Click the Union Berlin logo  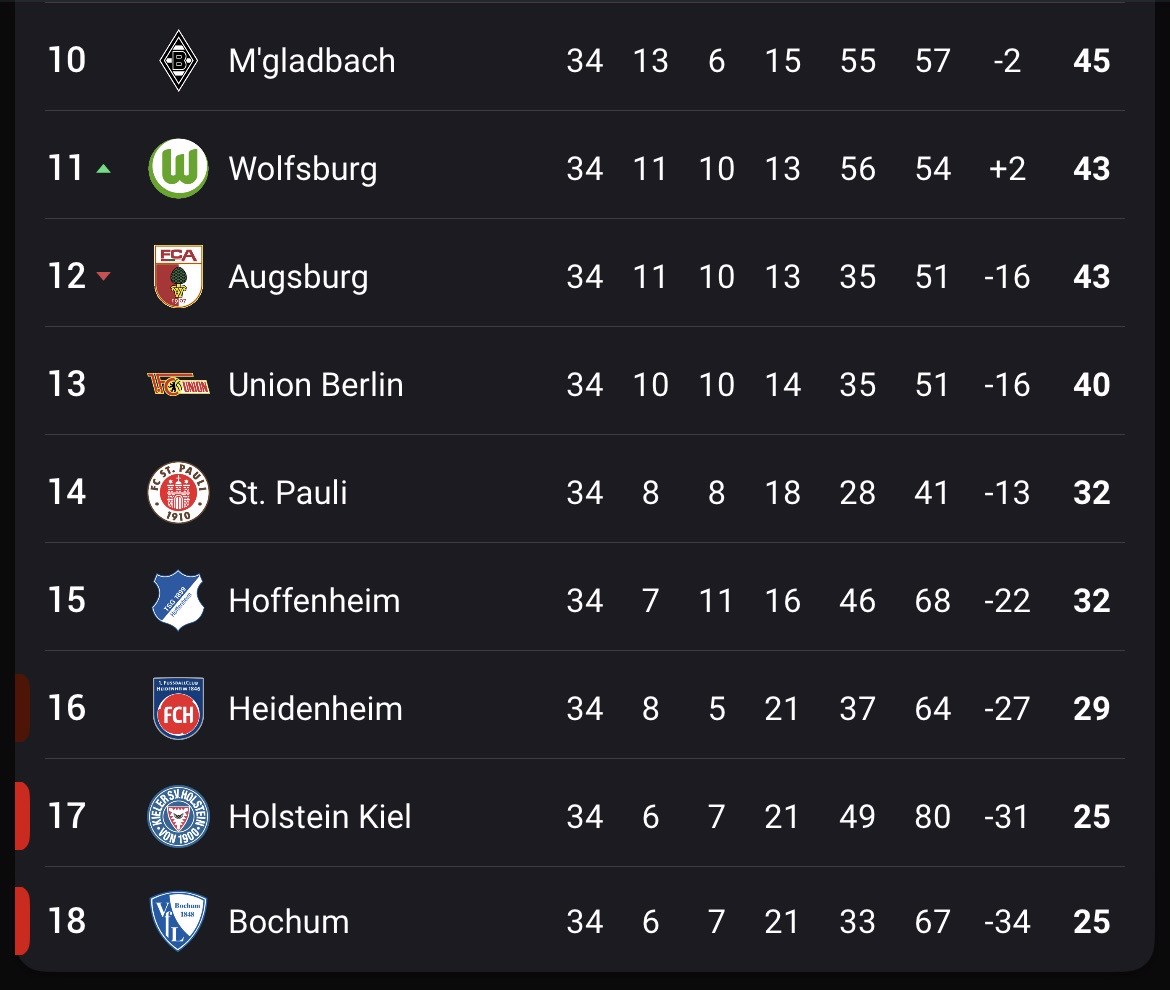178,384
